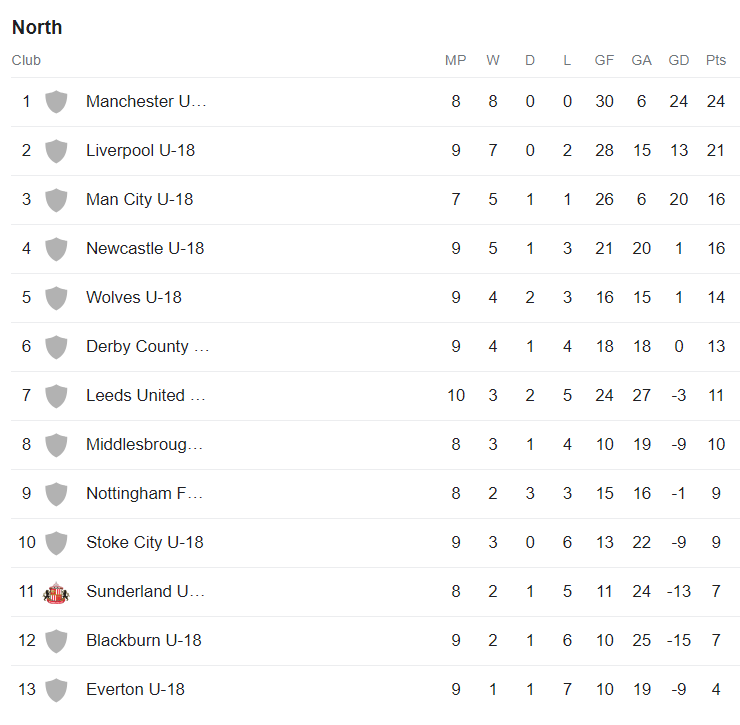Click the Stoke City U-18 shield icon

tap(56, 543)
